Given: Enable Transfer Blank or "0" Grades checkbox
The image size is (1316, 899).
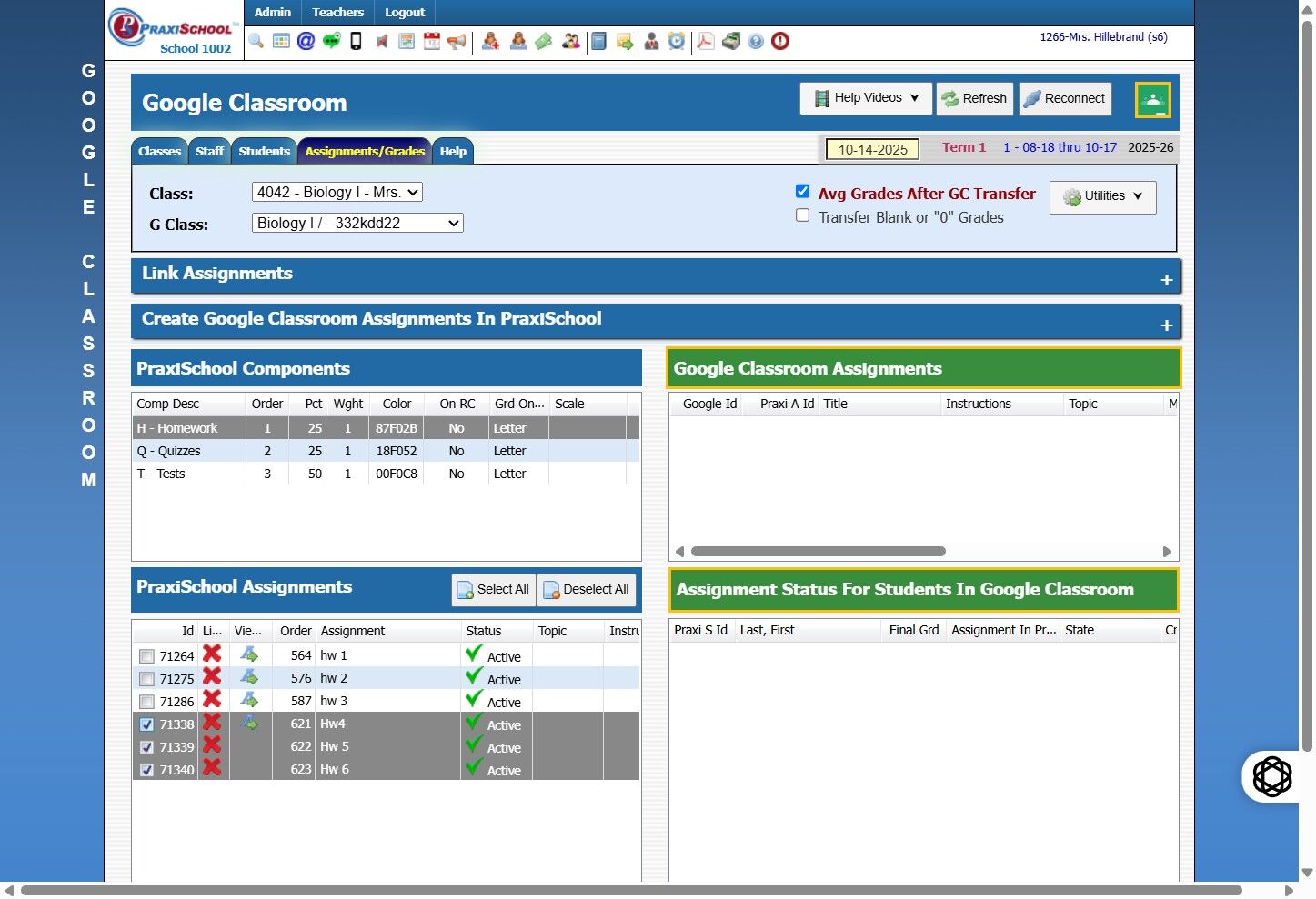Looking at the screenshot, I should (x=802, y=215).
